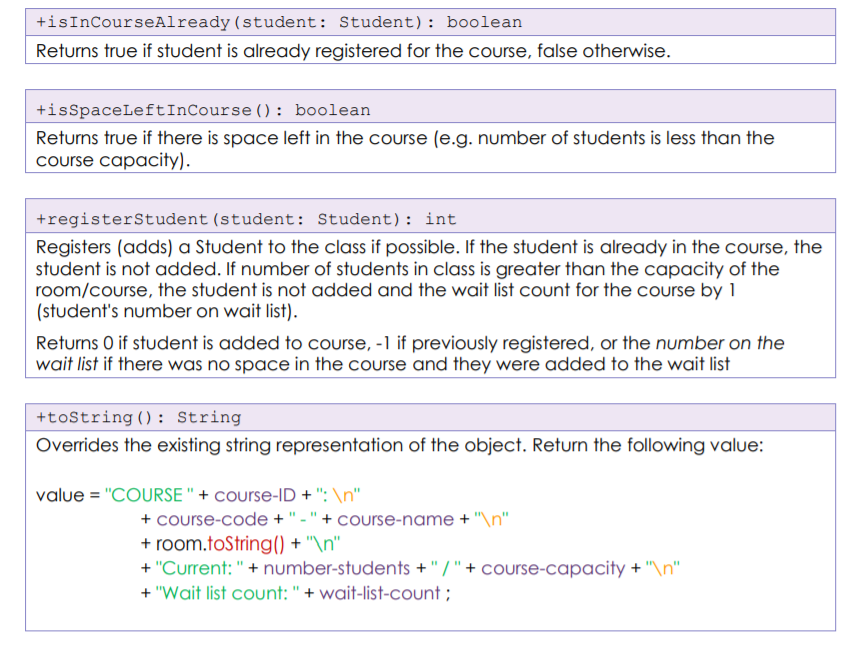Screen dimensions: 855x650
Task: Click sentence starting 'Returns true if there is space left'
Action: pos(405,138)
